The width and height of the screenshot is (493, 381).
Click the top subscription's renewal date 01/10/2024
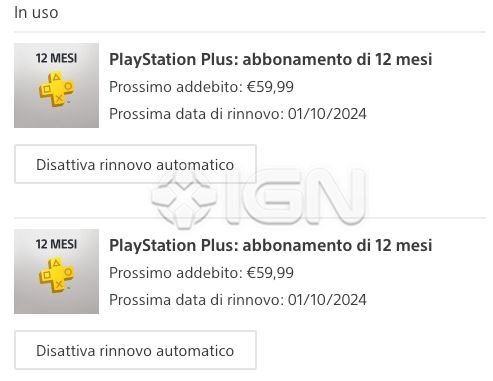tap(327, 114)
